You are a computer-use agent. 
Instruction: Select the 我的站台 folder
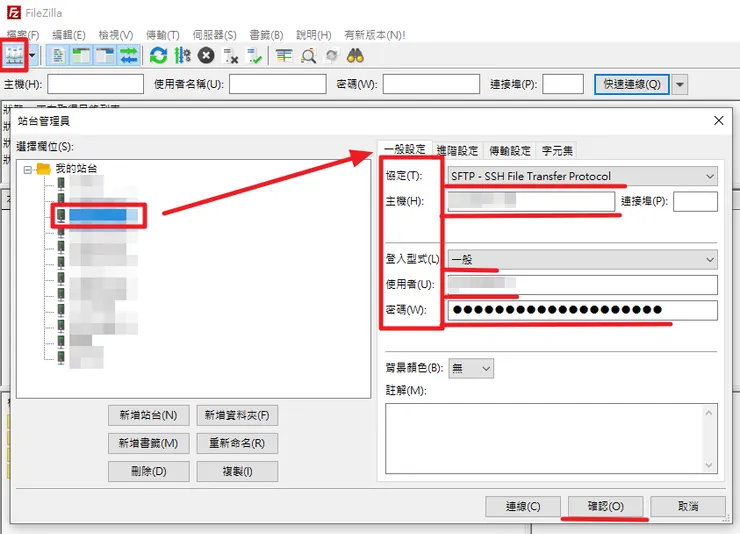coord(76,168)
